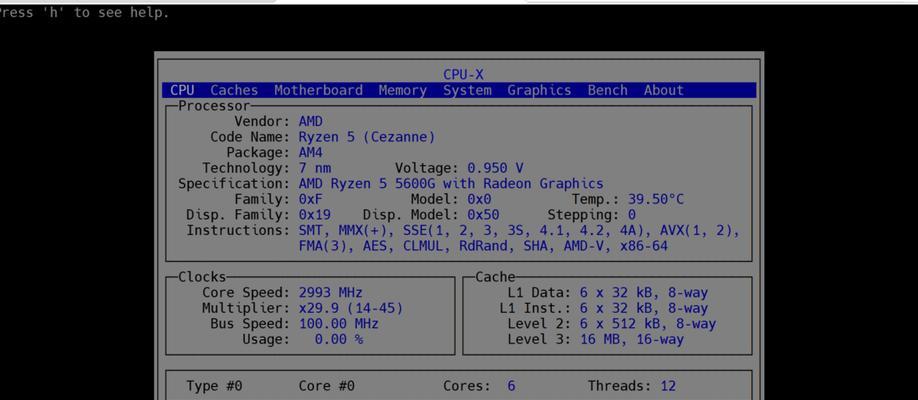The width and height of the screenshot is (918, 400).
Task: Click the Threads count 12
Action: tap(668, 387)
